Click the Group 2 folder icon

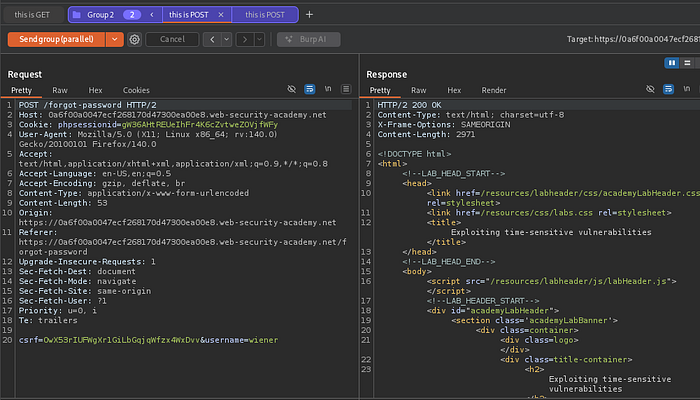(77, 15)
